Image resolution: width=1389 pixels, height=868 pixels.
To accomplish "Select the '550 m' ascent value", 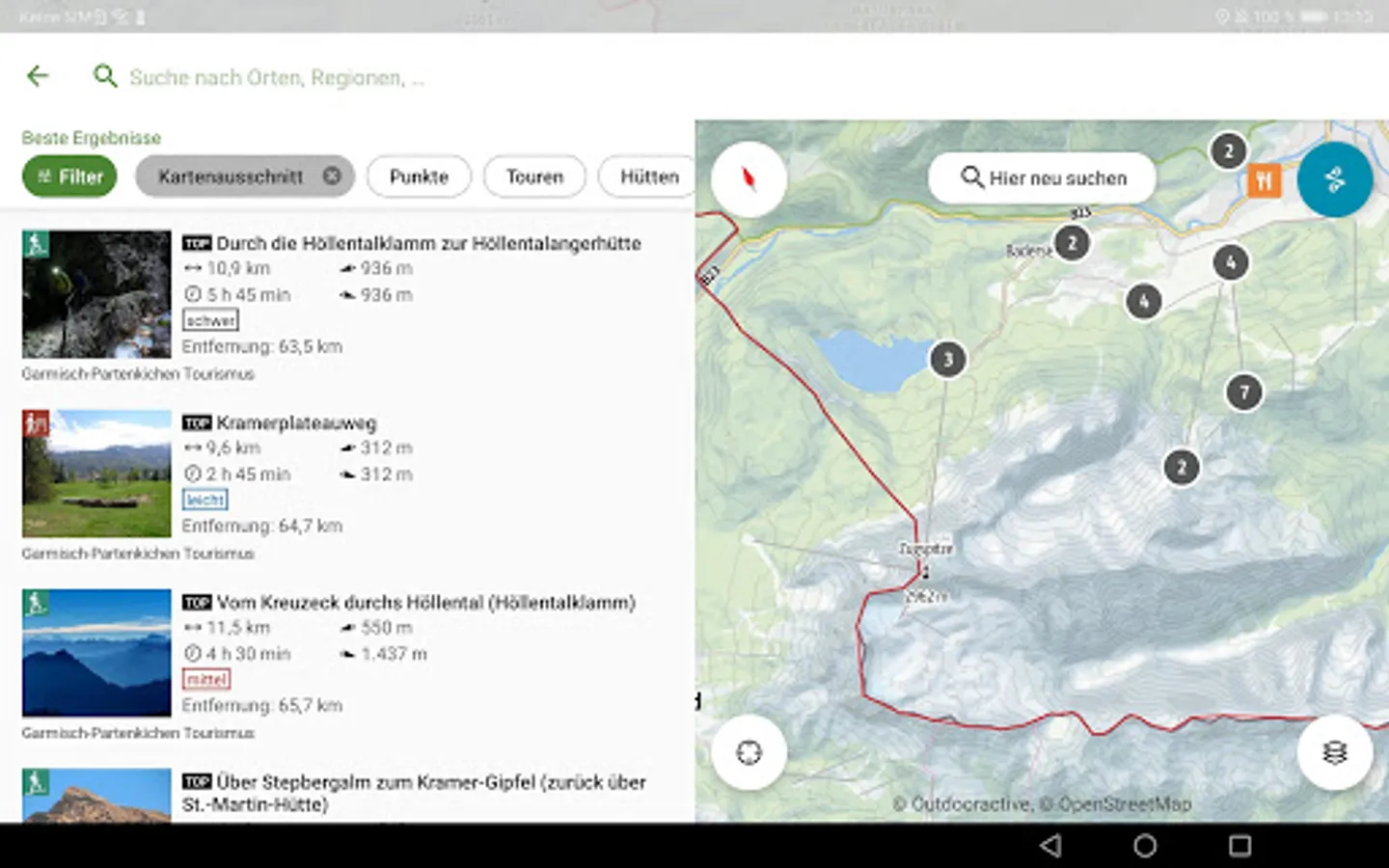I will [386, 627].
